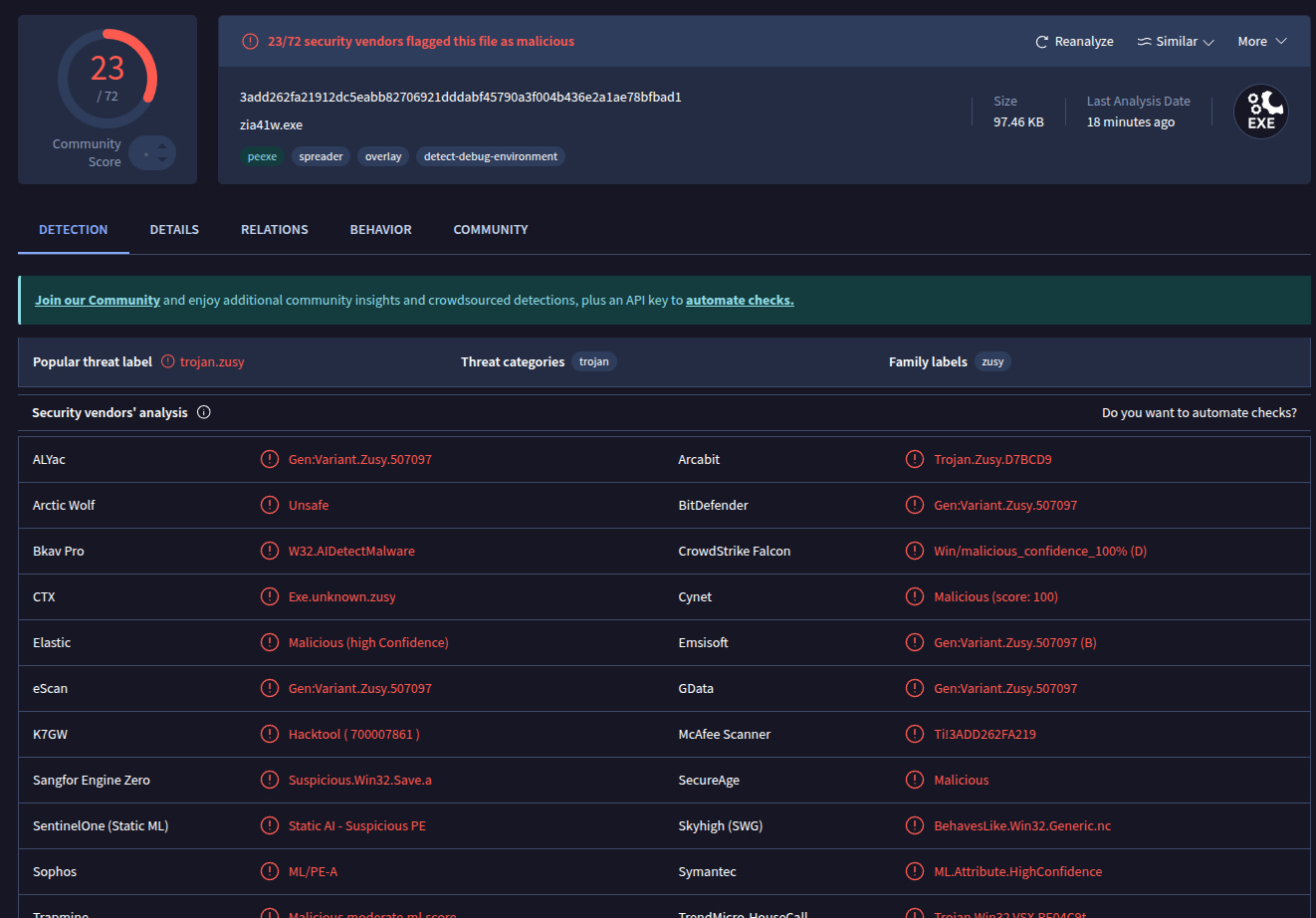This screenshot has width=1316, height=918.
Task: Upvote the community score
Action: [x=162, y=146]
